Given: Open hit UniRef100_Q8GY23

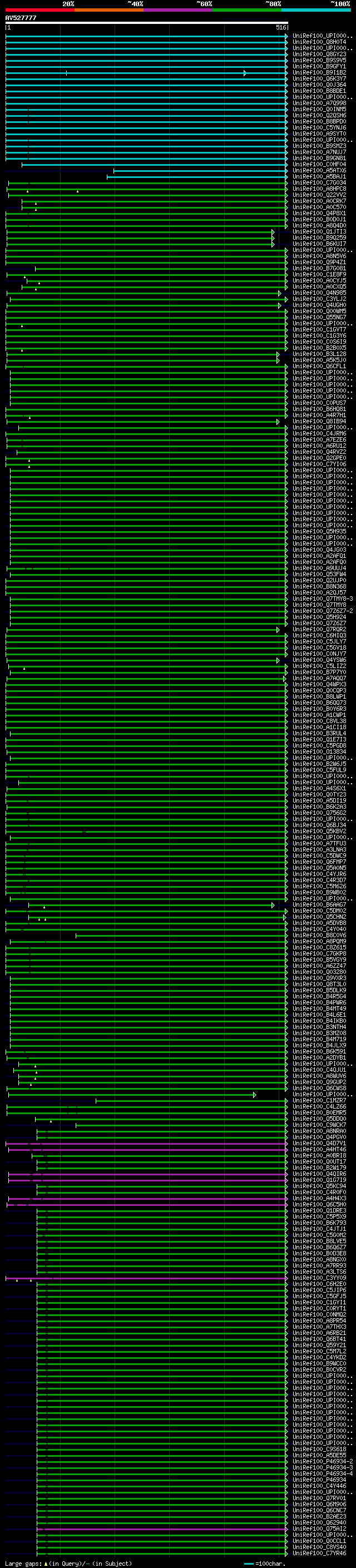Looking at the screenshot, I should [319, 54].
